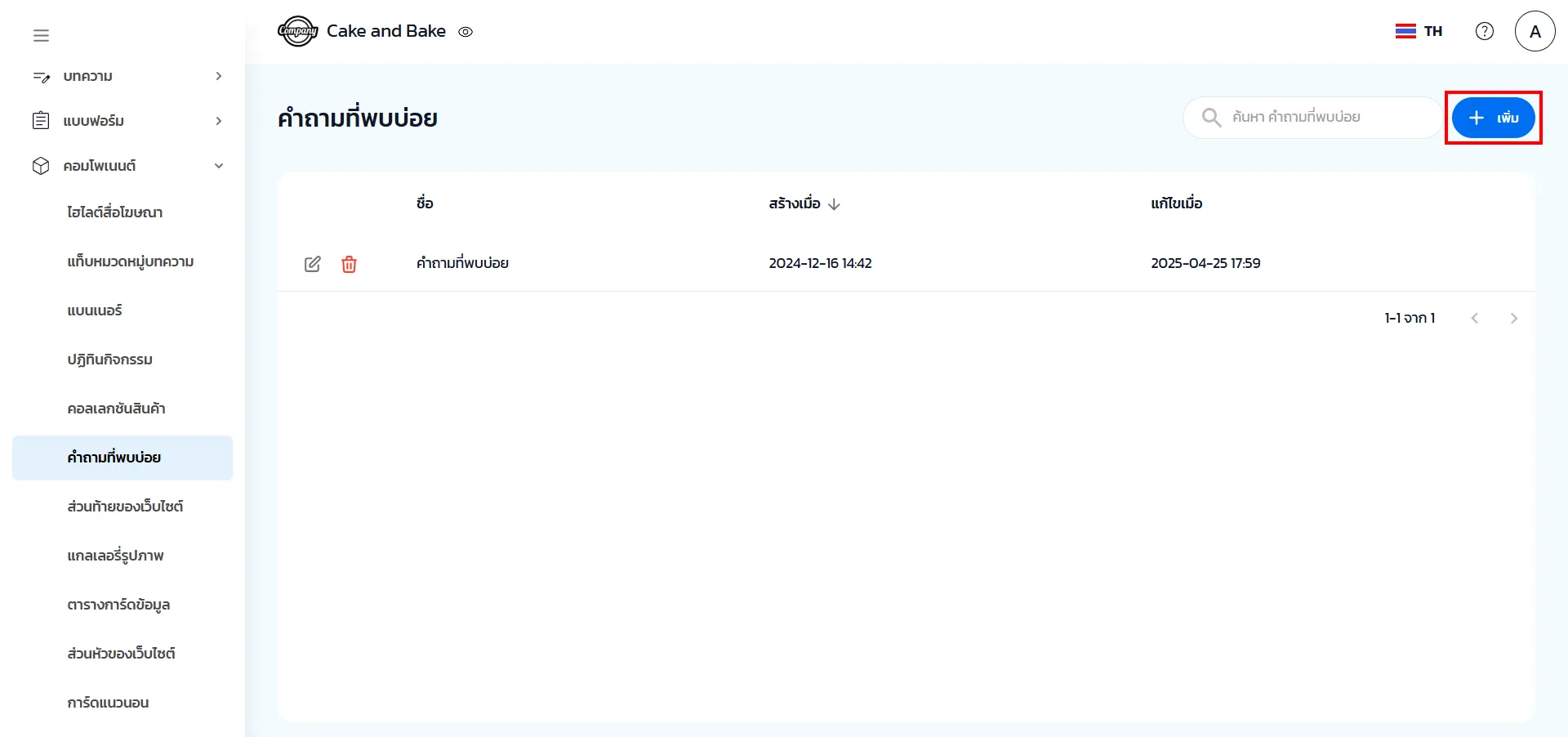Click the คอมโพเนนต์ cube icon
The width and height of the screenshot is (1568, 737).
41,166
